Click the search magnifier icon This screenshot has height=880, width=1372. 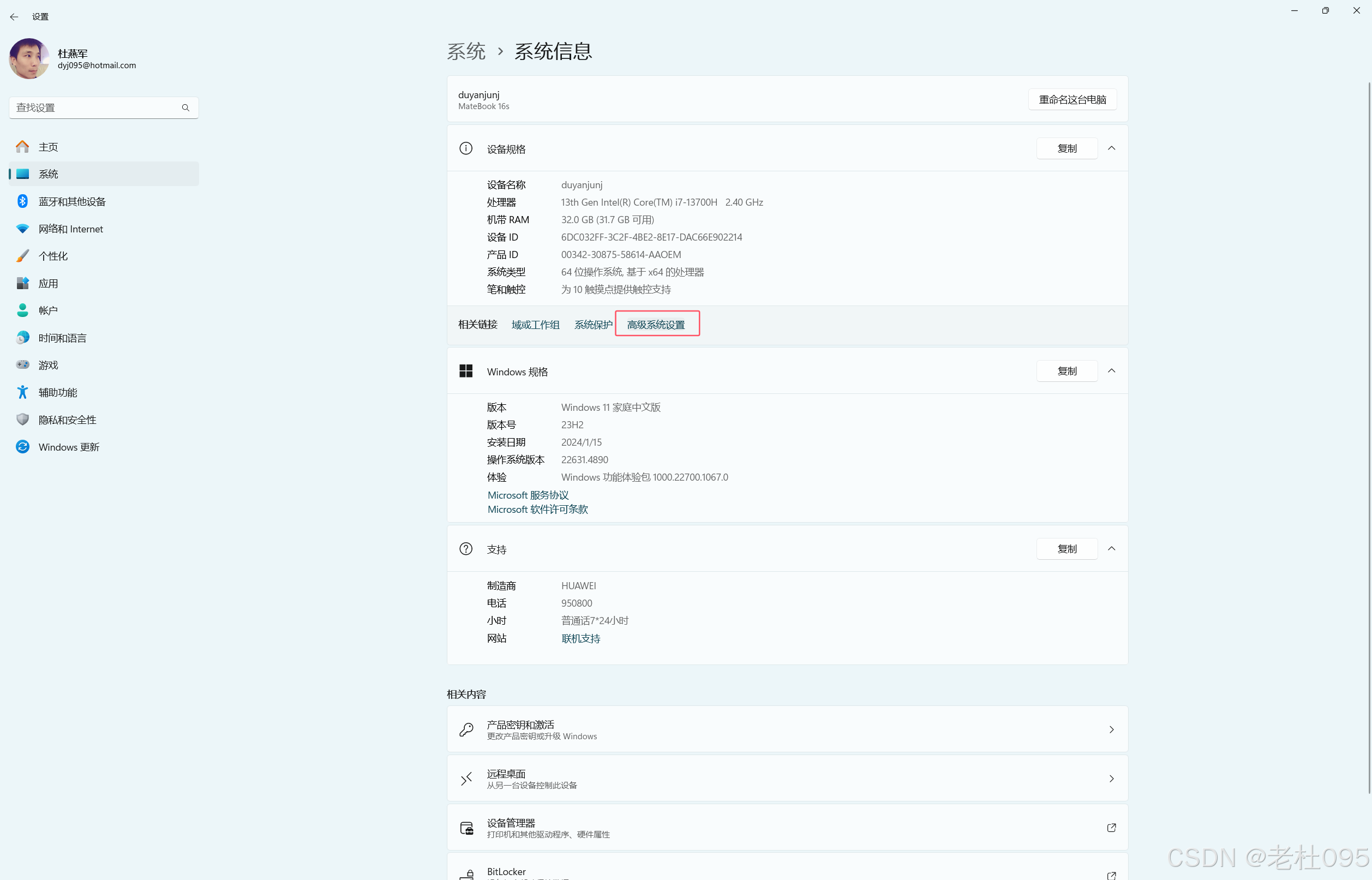tap(185, 107)
